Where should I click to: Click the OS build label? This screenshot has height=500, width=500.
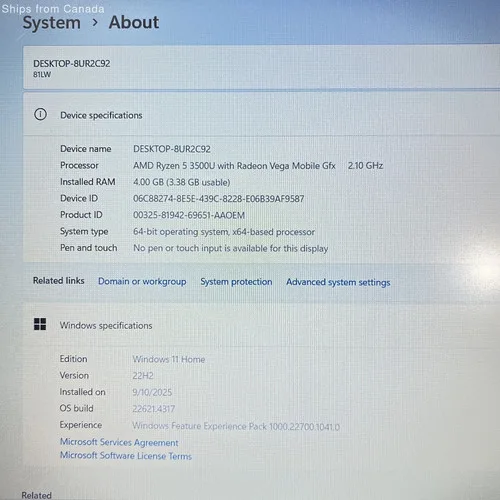tap(76, 408)
